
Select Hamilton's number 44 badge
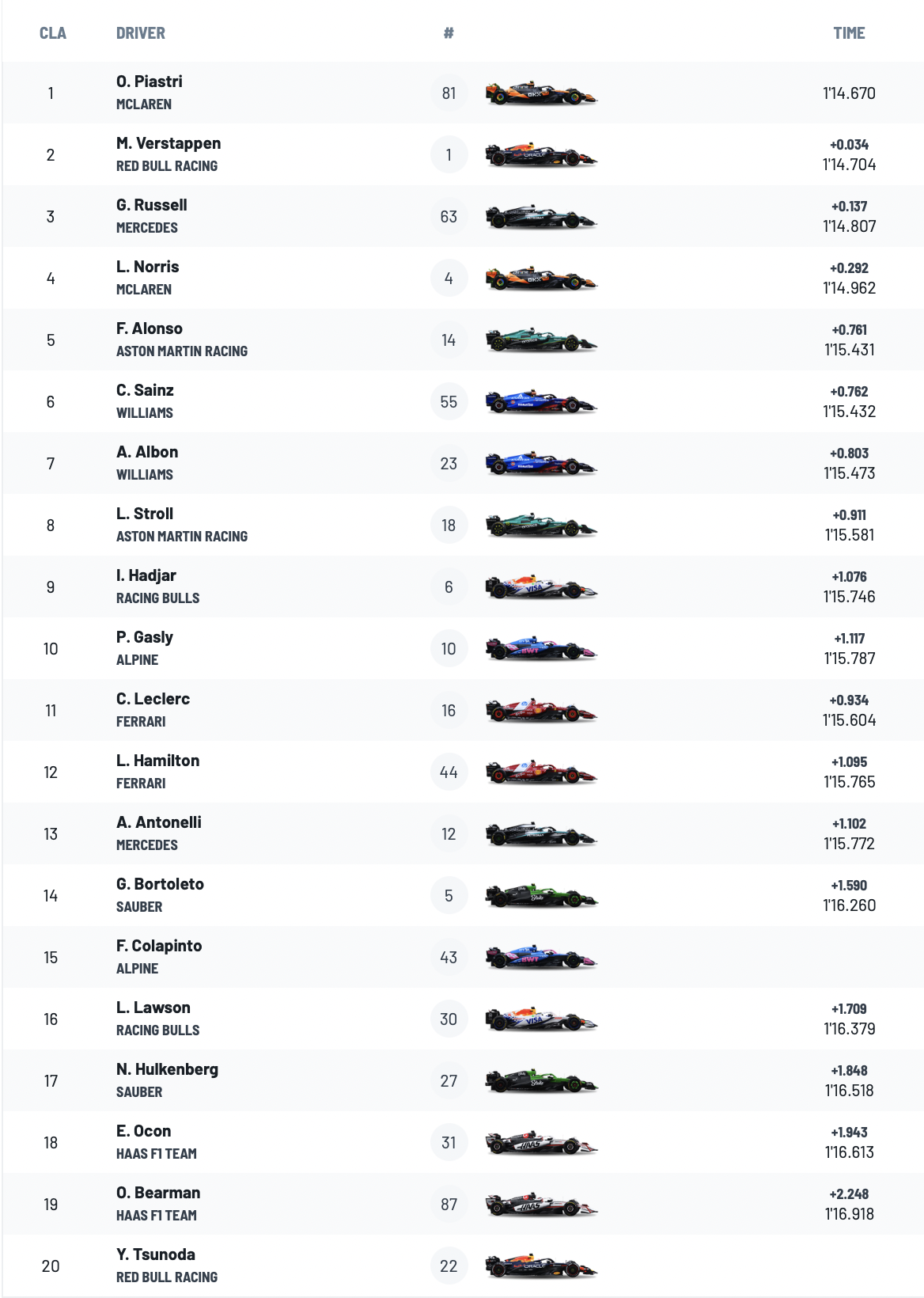coord(449,772)
